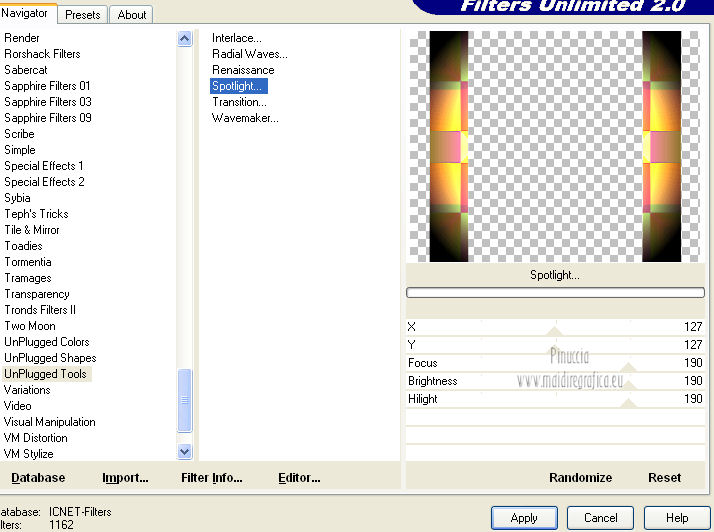The height and width of the screenshot is (532, 714).
Task: Select Tramages category
Action: click(28, 278)
